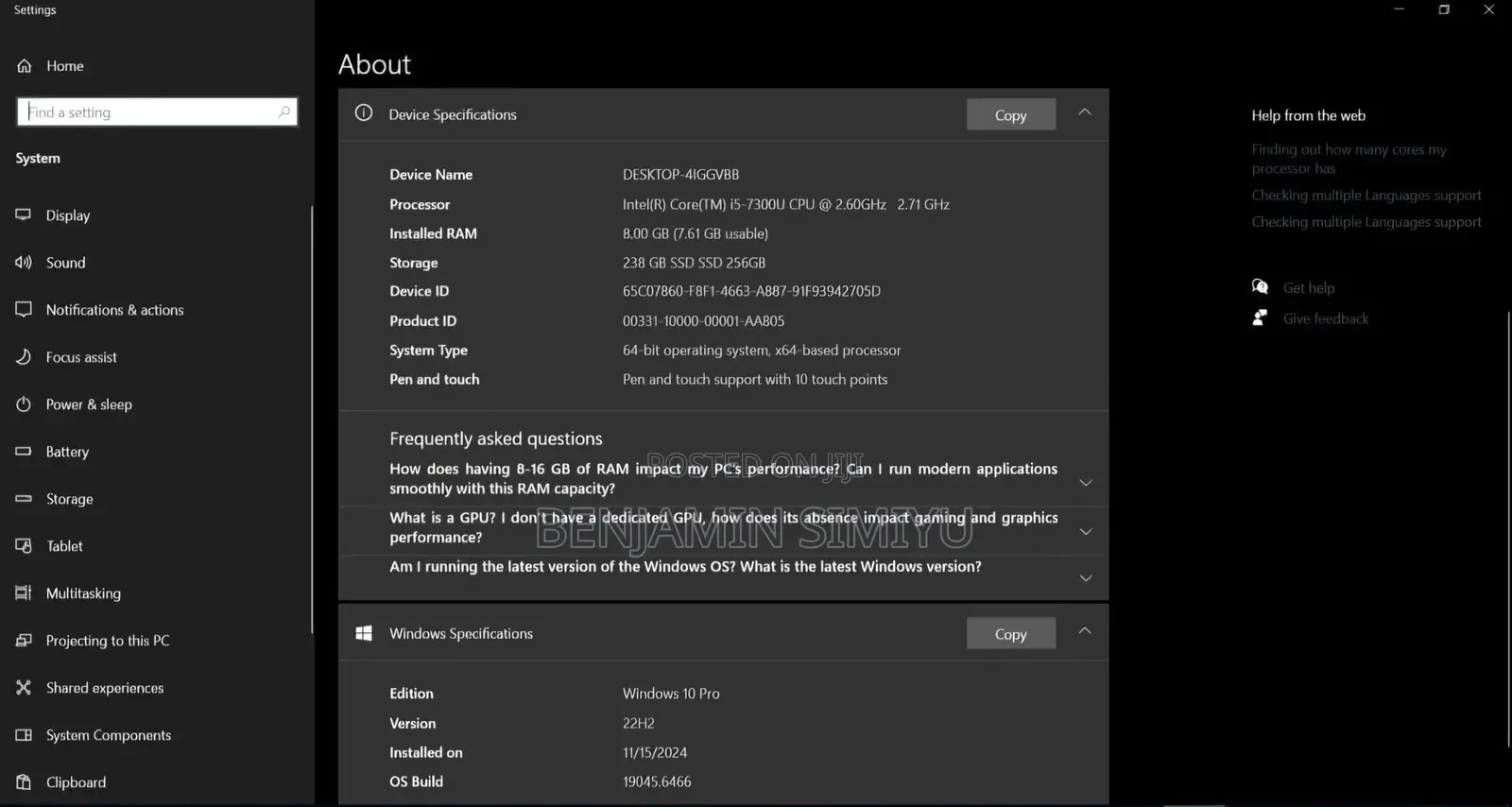Click the 'Find a setting' search box

(157, 112)
